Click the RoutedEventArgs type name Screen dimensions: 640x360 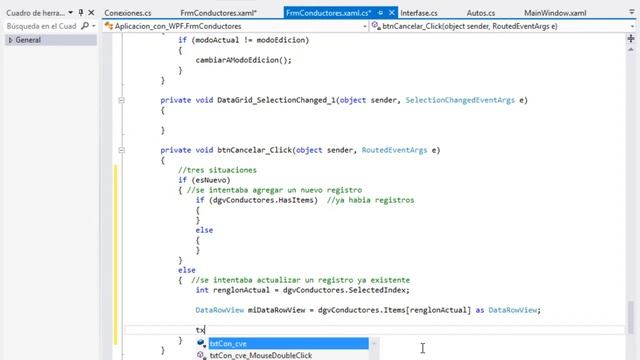(x=394, y=150)
